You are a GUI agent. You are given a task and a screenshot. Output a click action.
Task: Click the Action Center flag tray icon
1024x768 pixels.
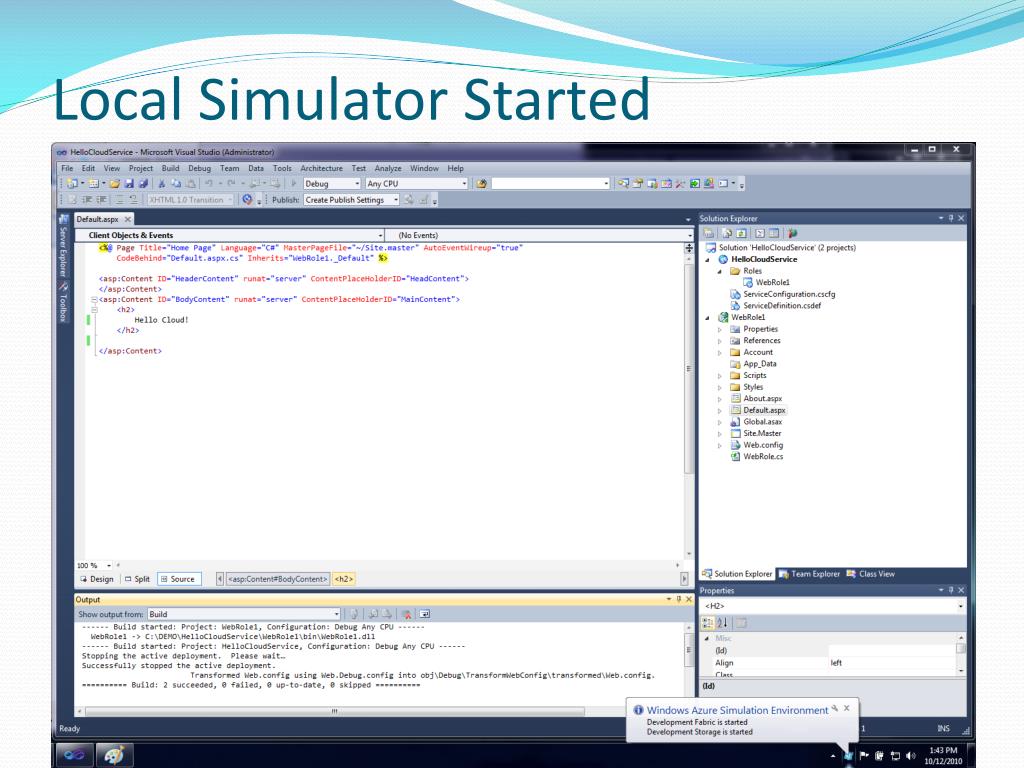[863, 756]
